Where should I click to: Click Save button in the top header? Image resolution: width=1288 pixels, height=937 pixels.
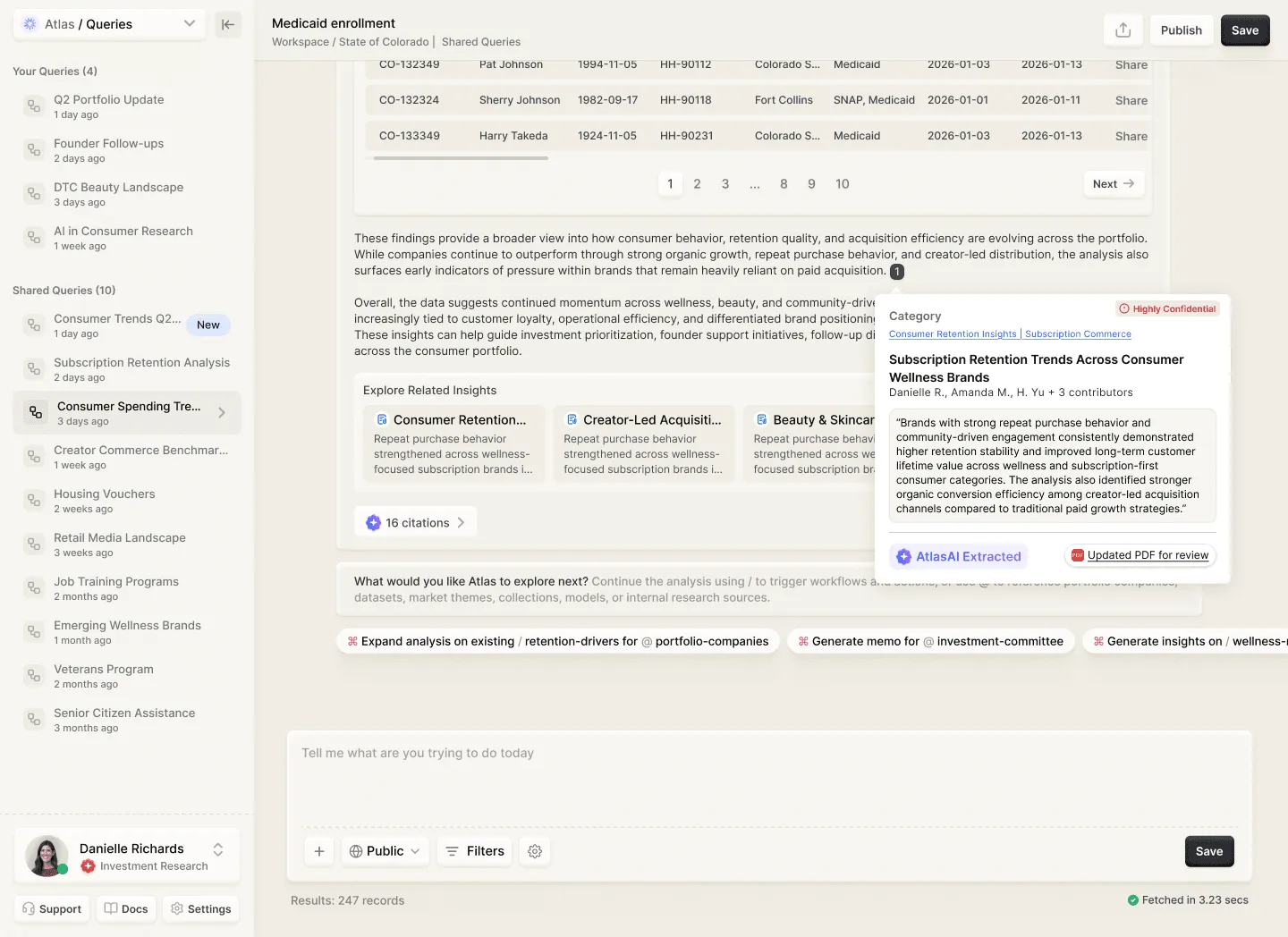pos(1245,30)
